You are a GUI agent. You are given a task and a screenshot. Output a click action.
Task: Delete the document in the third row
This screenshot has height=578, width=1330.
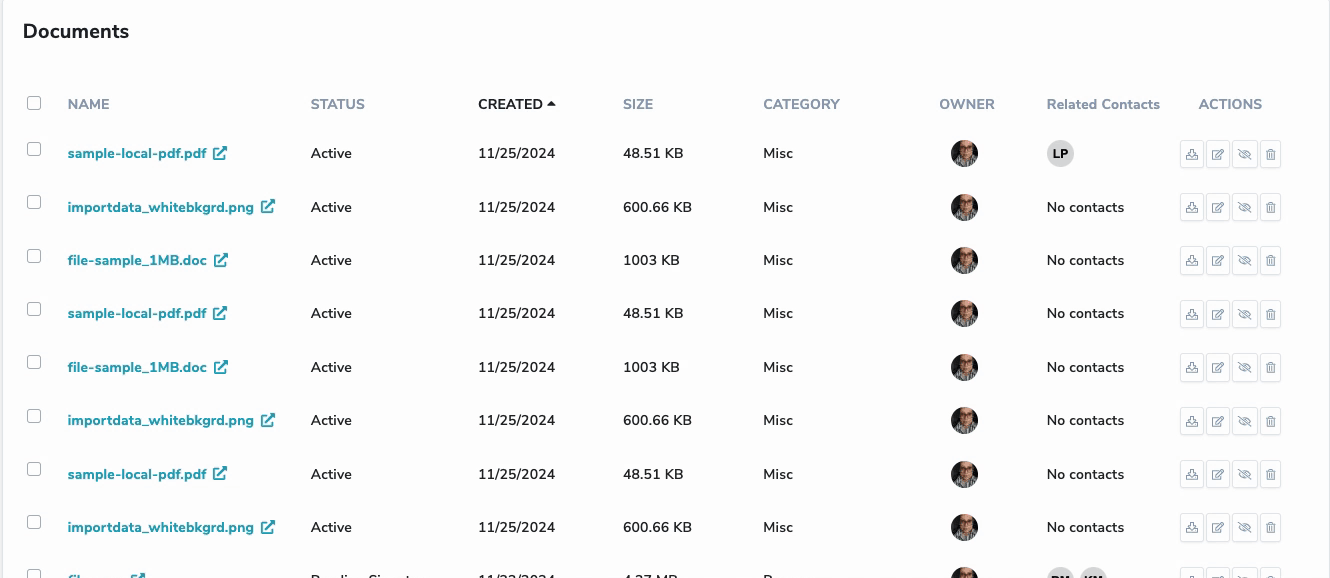pyautogui.click(x=1270, y=261)
